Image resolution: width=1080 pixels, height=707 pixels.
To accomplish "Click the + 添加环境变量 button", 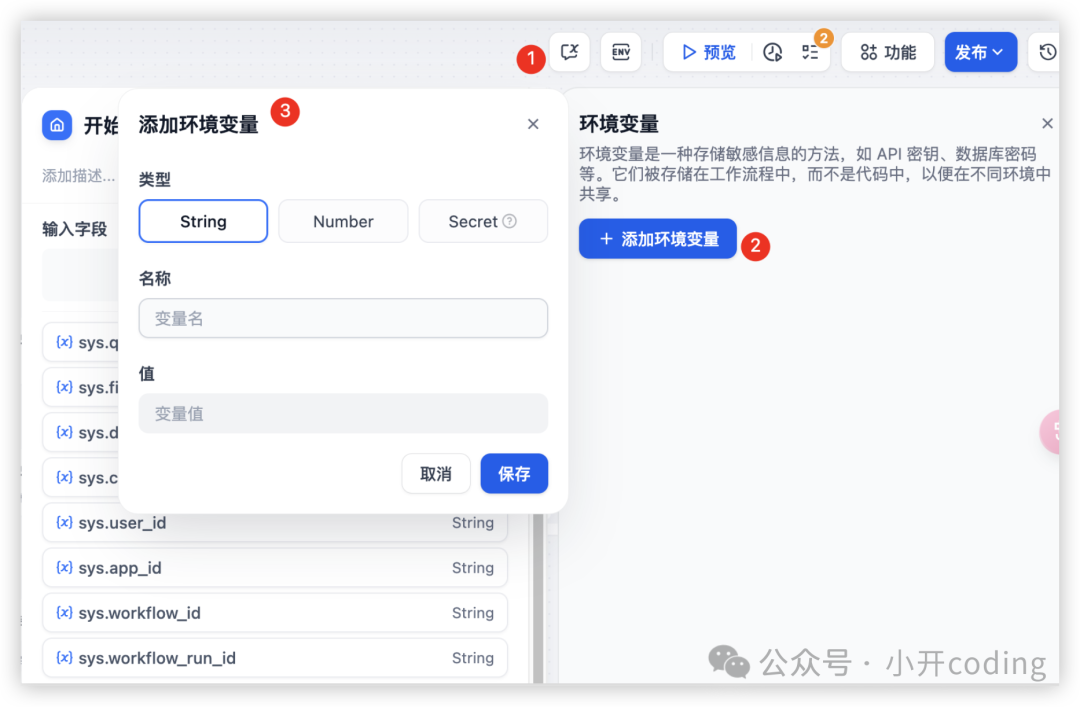I will coord(658,238).
